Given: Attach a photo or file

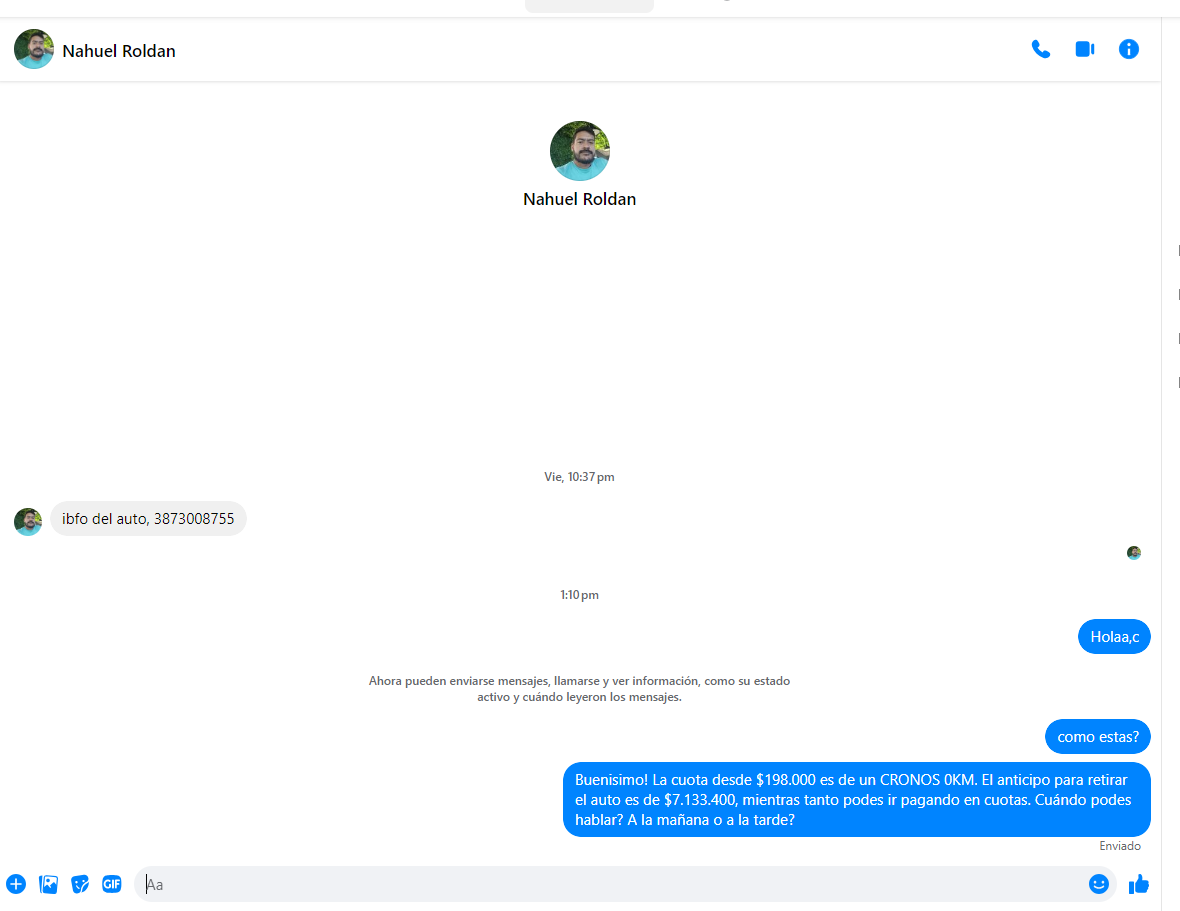Looking at the screenshot, I should pyautogui.click(x=48, y=884).
